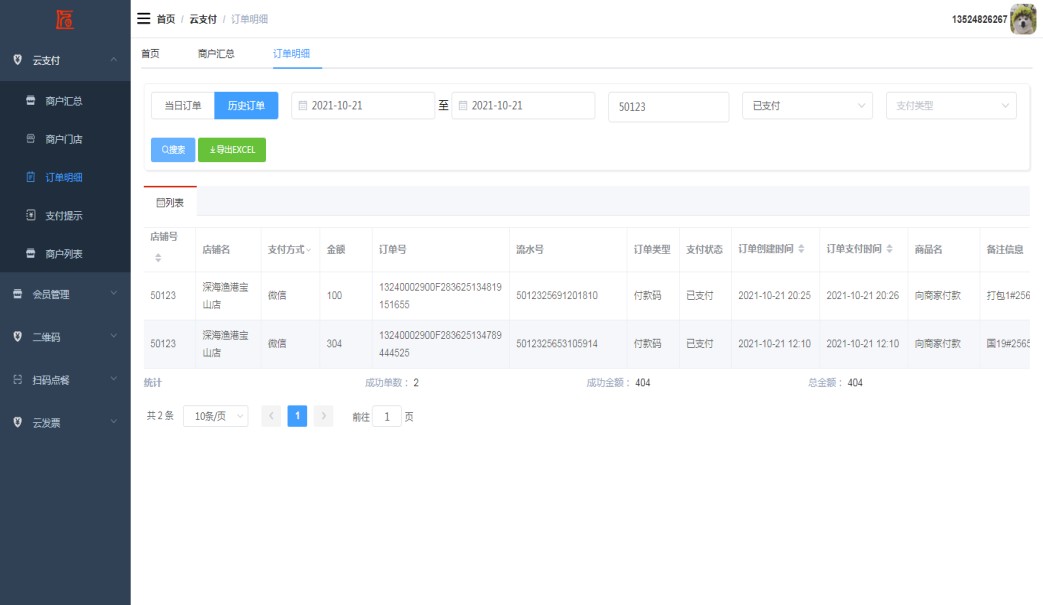Select the 当日订单 toggle option
Image resolution: width=1043 pixels, height=605 pixels.
(x=183, y=106)
